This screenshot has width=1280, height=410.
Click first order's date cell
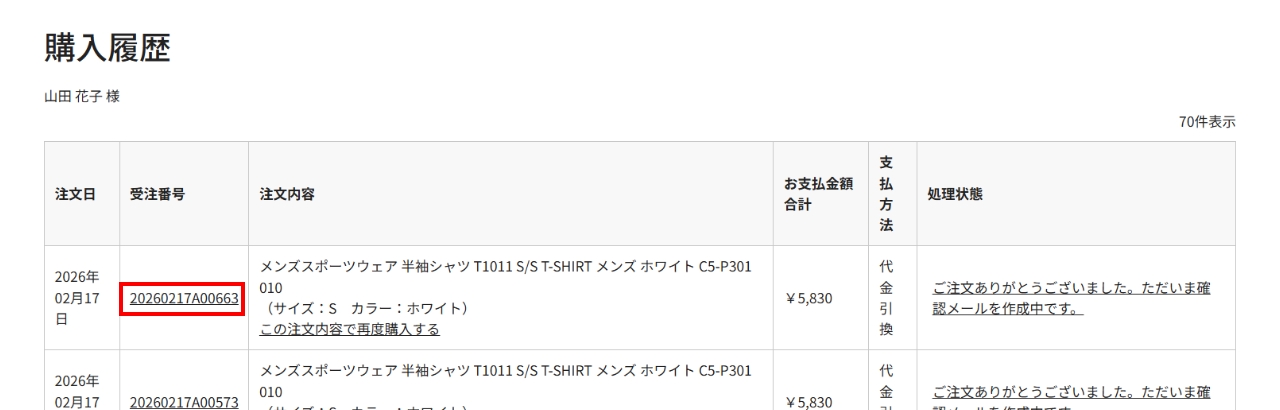(x=77, y=298)
